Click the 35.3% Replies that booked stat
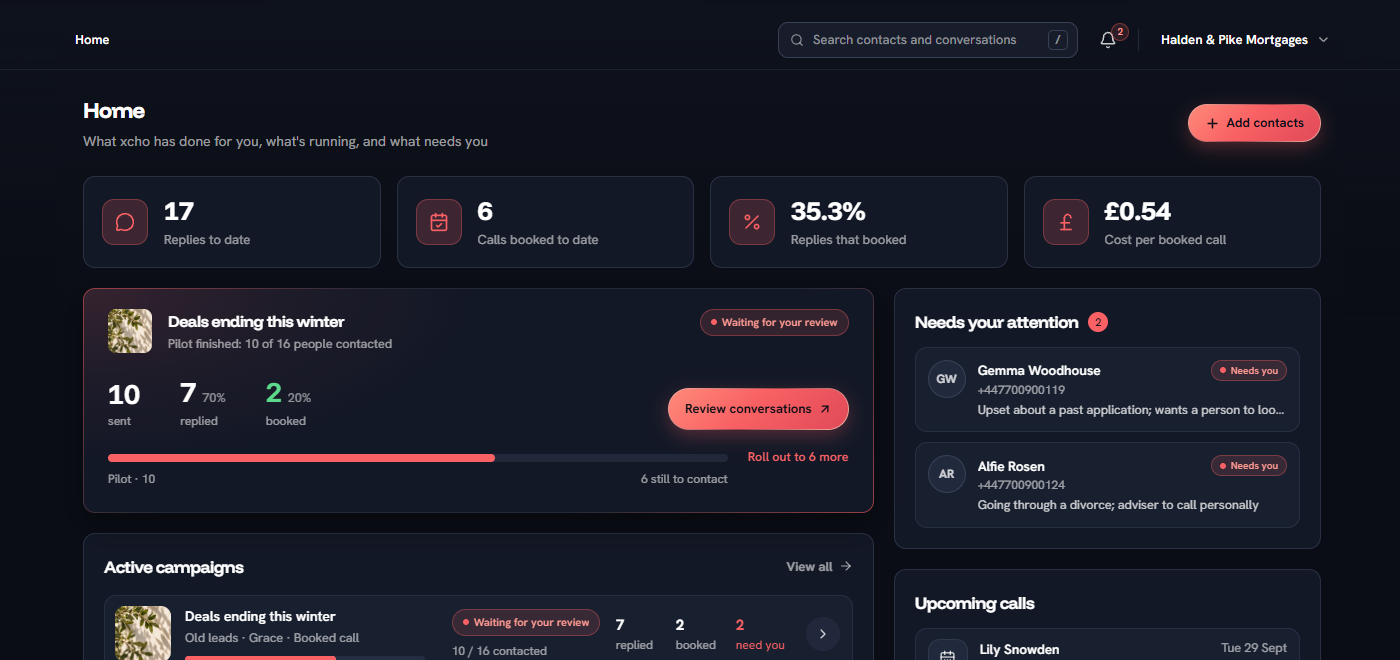Image resolution: width=1400 pixels, height=660 pixels. pos(859,222)
